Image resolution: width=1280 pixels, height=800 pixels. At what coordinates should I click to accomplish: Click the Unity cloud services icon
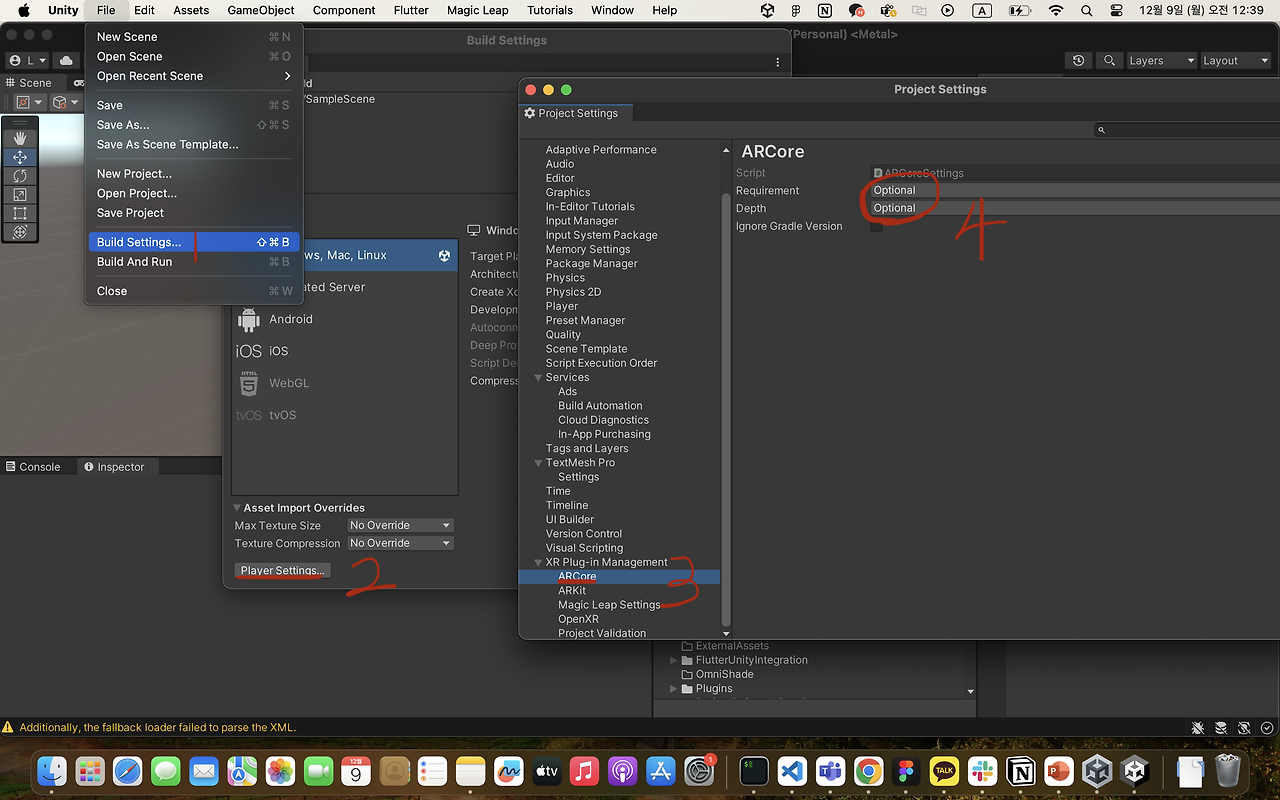pyautogui.click(x=66, y=61)
